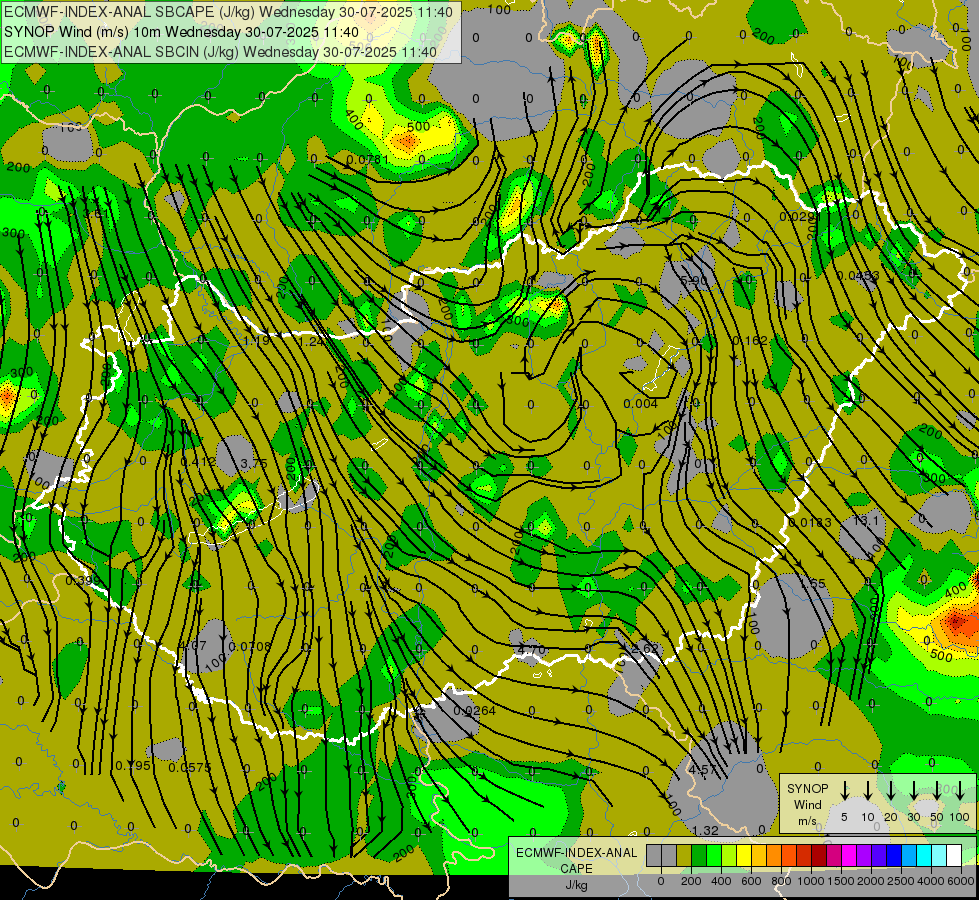Click the 5 m/s wind arrow in legend
Screen dimensions: 979x900
tap(844, 789)
